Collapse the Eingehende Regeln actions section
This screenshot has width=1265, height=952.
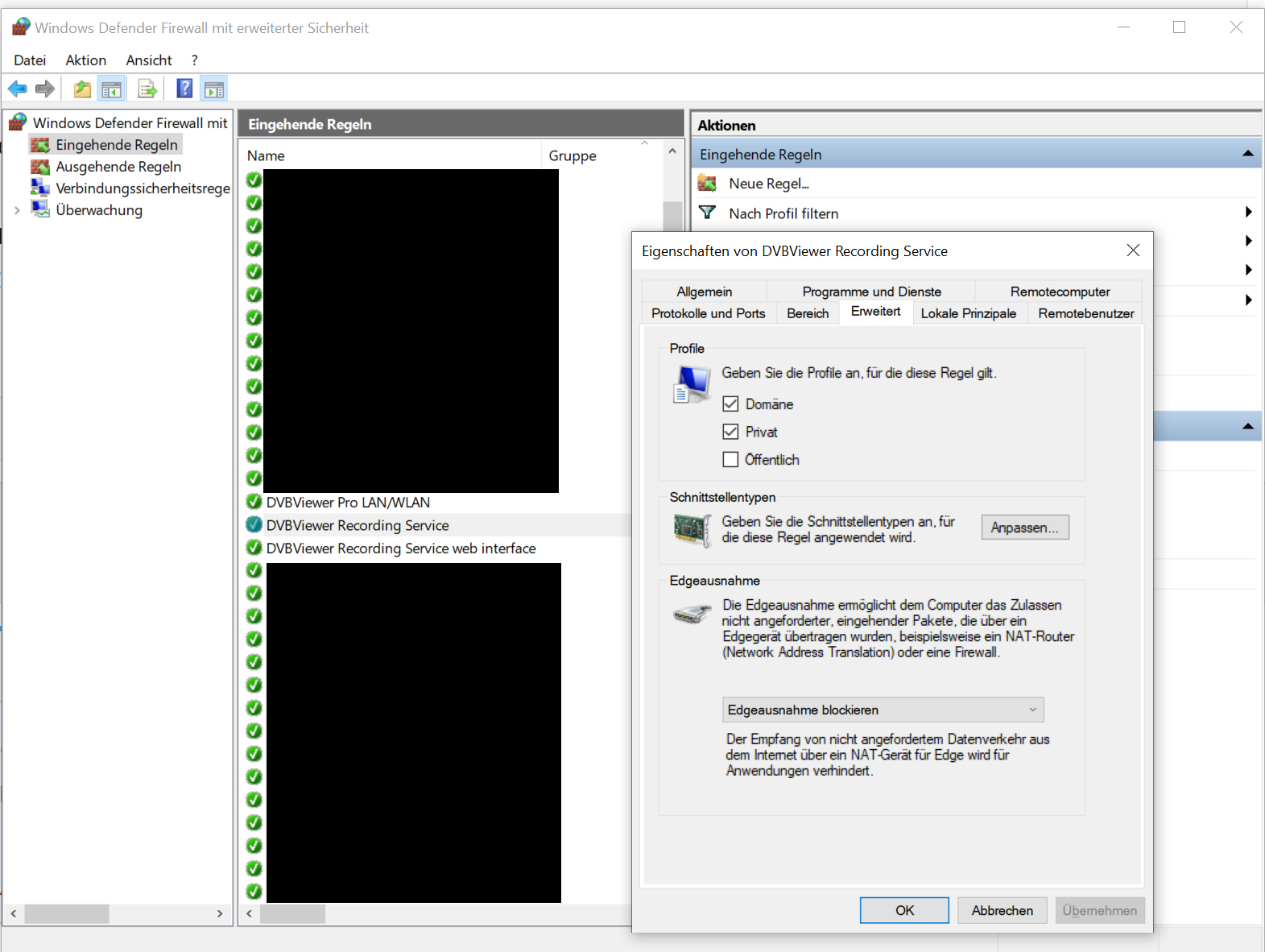pos(1248,154)
